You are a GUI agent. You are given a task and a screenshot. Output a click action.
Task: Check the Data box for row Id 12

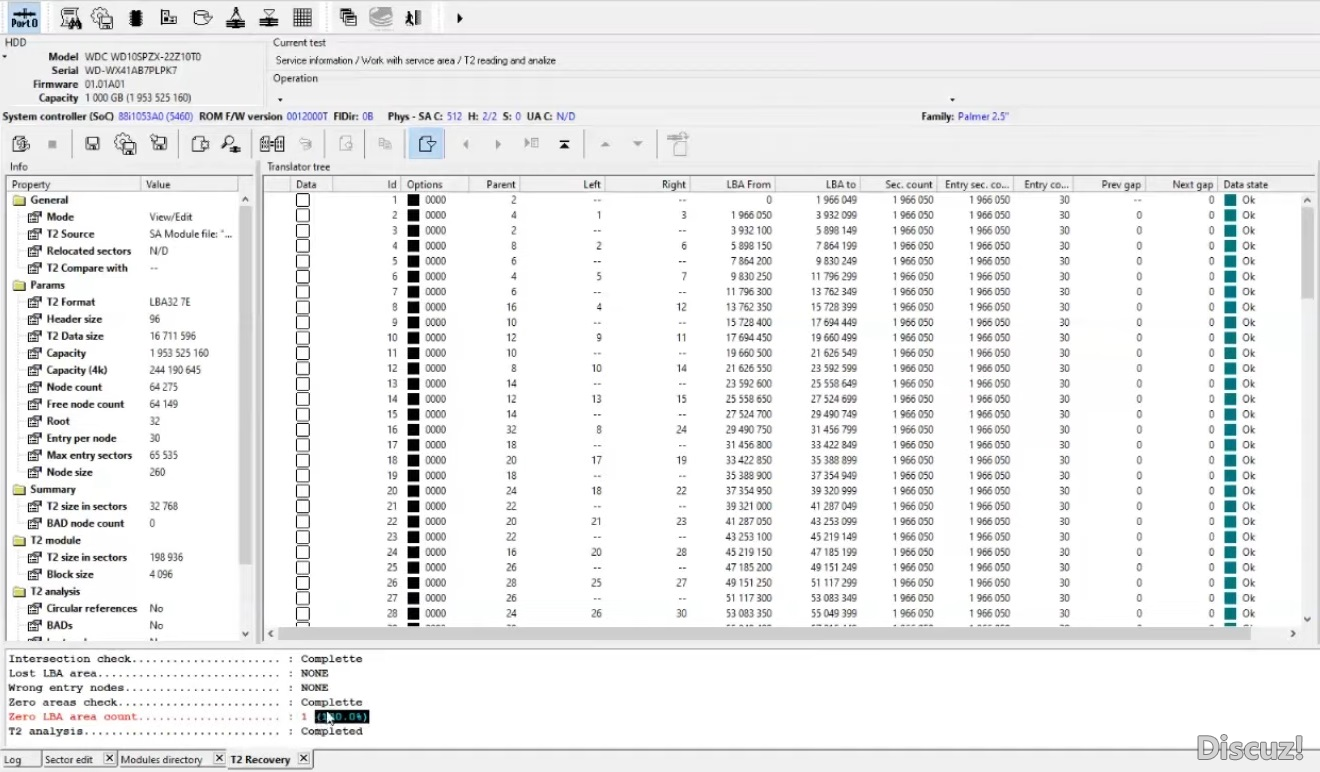point(303,368)
